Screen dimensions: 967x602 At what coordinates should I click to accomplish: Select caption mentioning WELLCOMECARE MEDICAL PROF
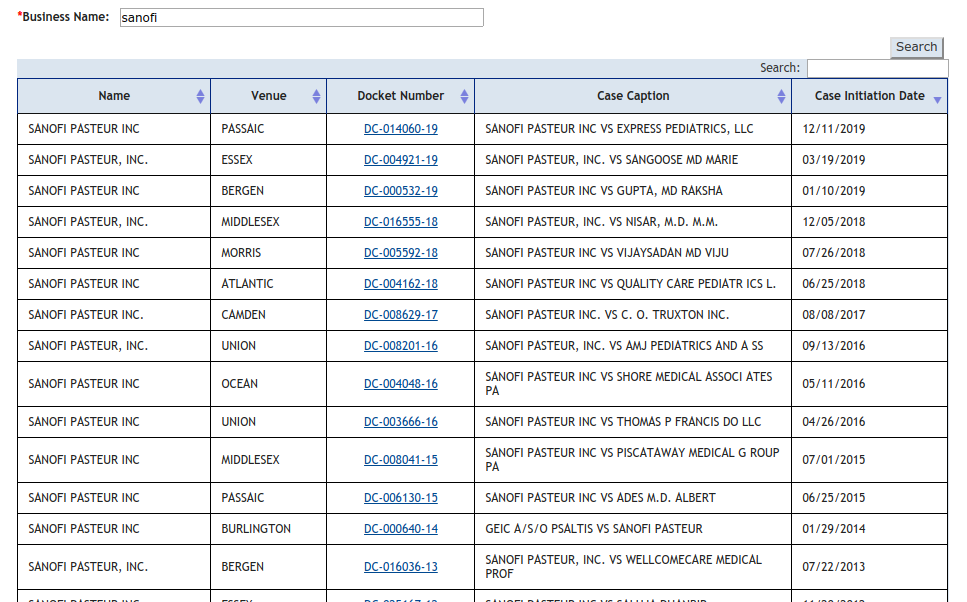point(623,567)
